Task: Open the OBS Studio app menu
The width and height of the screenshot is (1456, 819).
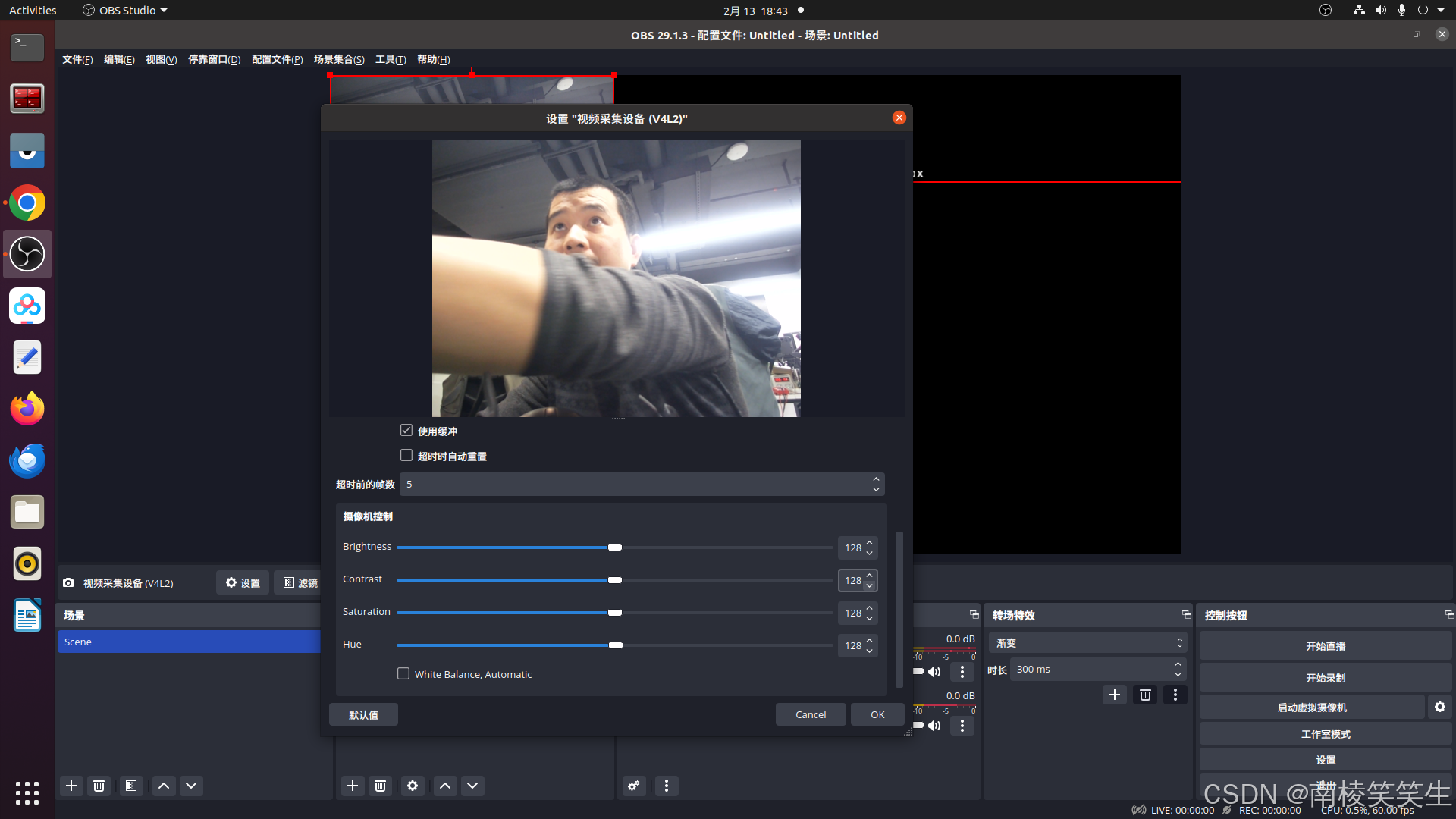Action: pyautogui.click(x=125, y=11)
